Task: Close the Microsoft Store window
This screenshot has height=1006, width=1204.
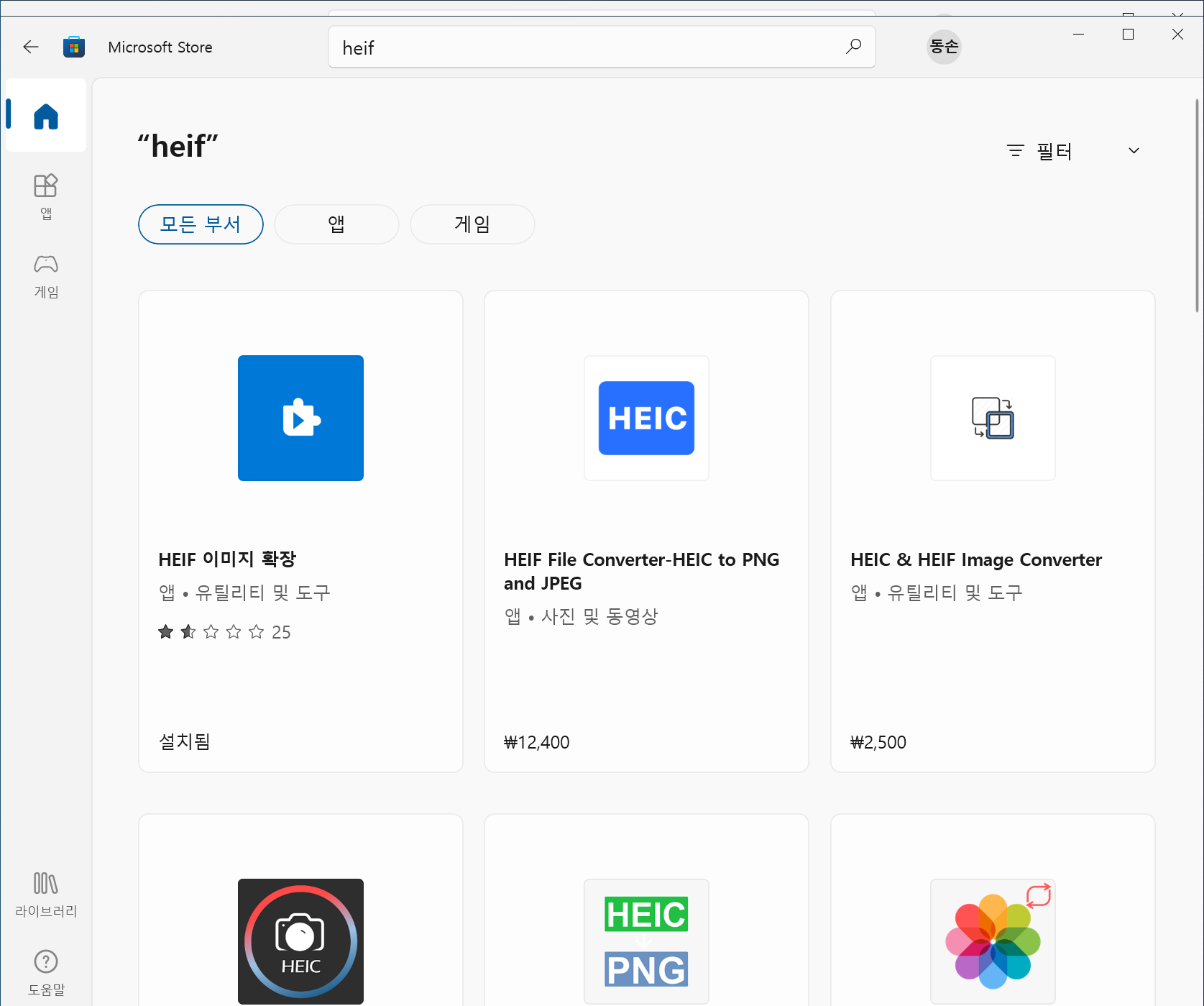Action: pos(1177,35)
